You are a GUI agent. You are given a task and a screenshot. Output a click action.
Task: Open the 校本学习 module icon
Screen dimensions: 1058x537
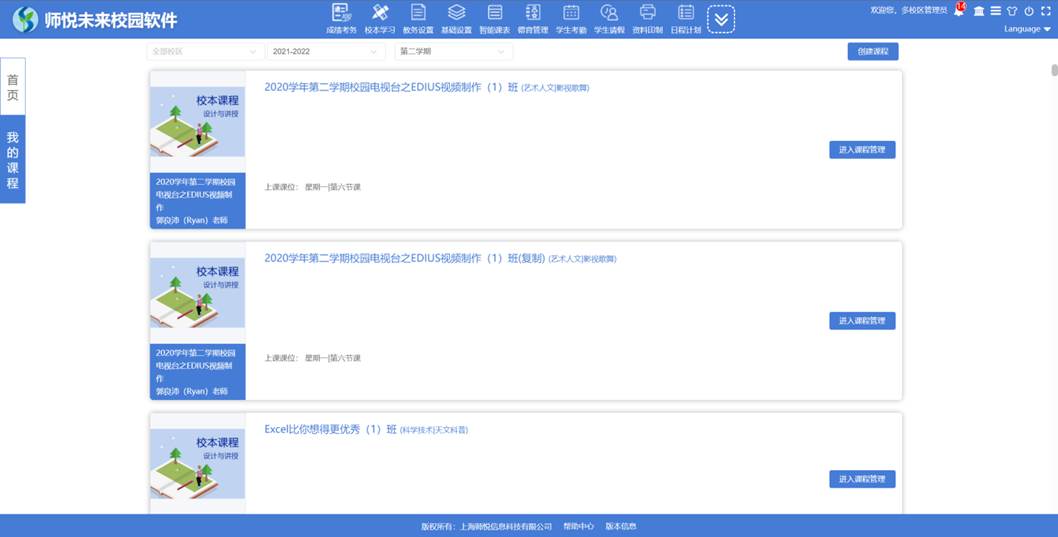point(380,18)
